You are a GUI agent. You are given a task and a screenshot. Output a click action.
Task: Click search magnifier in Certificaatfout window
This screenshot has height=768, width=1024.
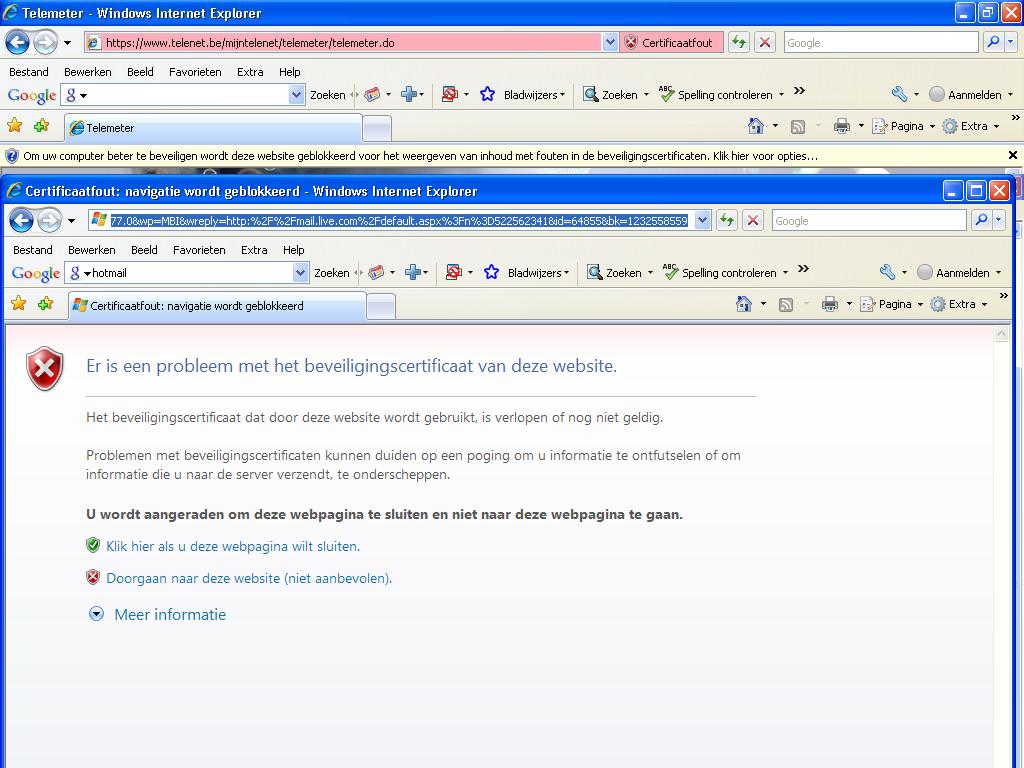coord(980,220)
